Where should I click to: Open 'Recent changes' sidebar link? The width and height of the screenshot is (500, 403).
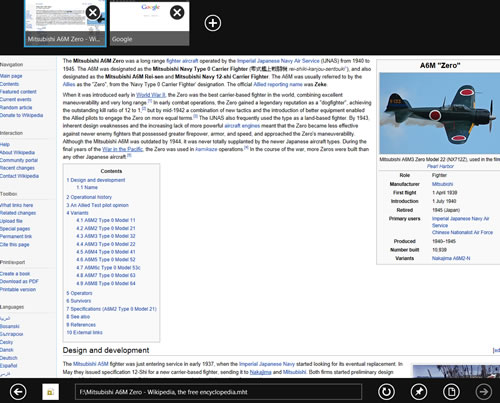17,168
